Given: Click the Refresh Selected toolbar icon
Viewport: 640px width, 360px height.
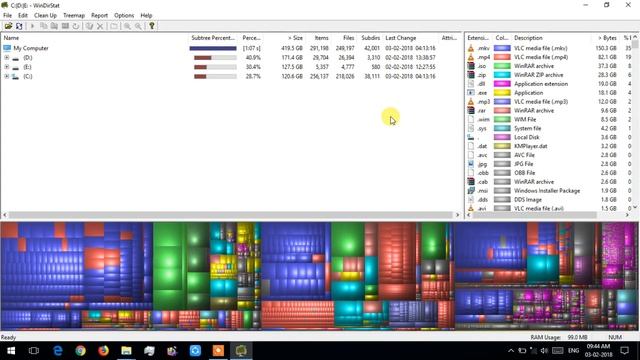Looking at the screenshot, I should 76,26.
